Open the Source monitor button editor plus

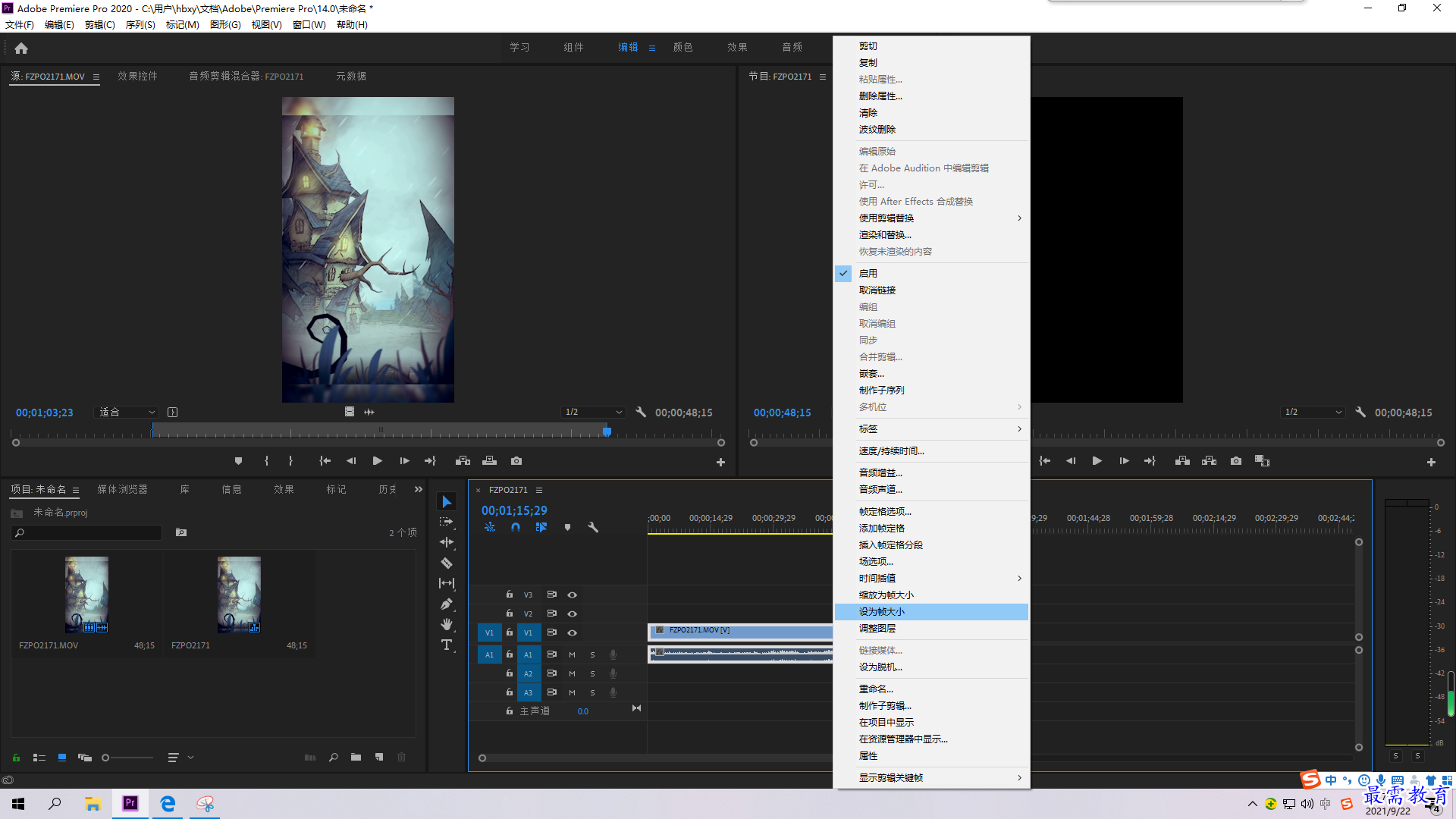coord(720,462)
